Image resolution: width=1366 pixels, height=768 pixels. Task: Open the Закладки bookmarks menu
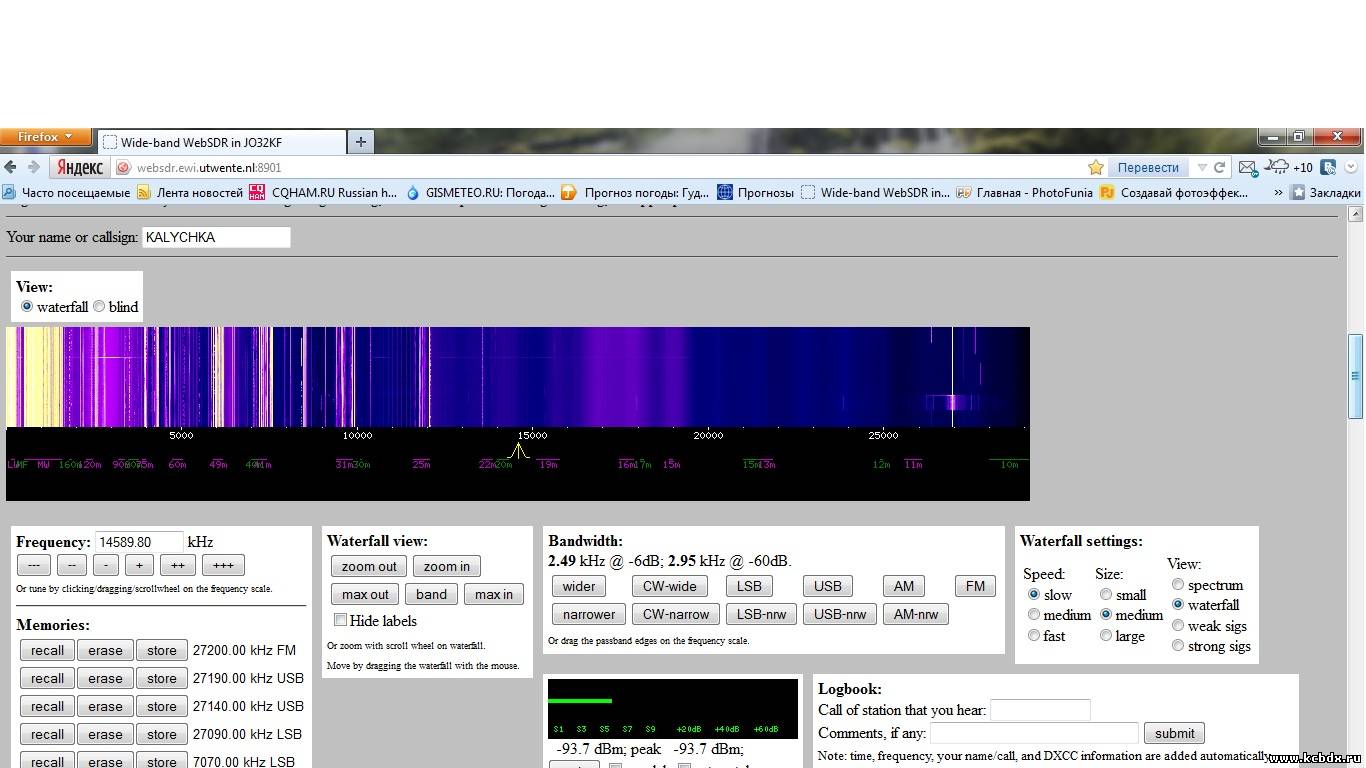tap(1326, 192)
